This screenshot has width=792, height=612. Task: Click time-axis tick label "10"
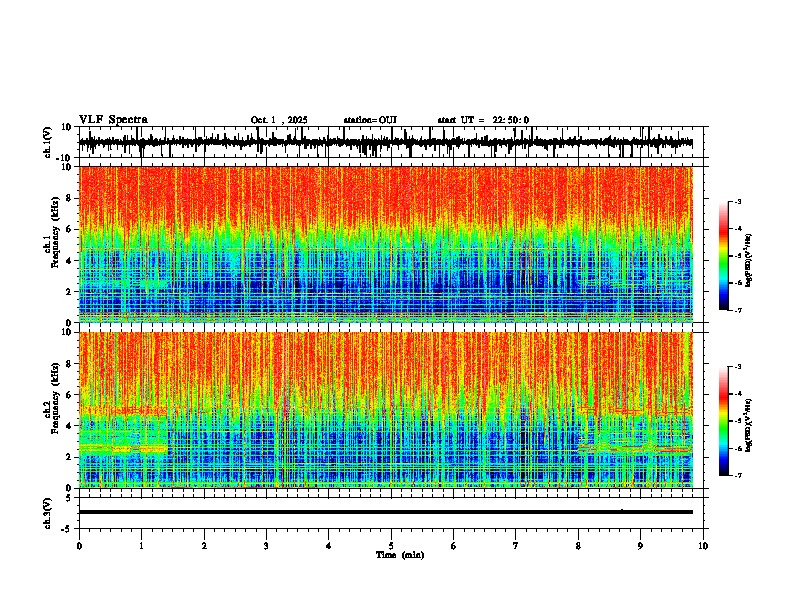click(x=703, y=546)
